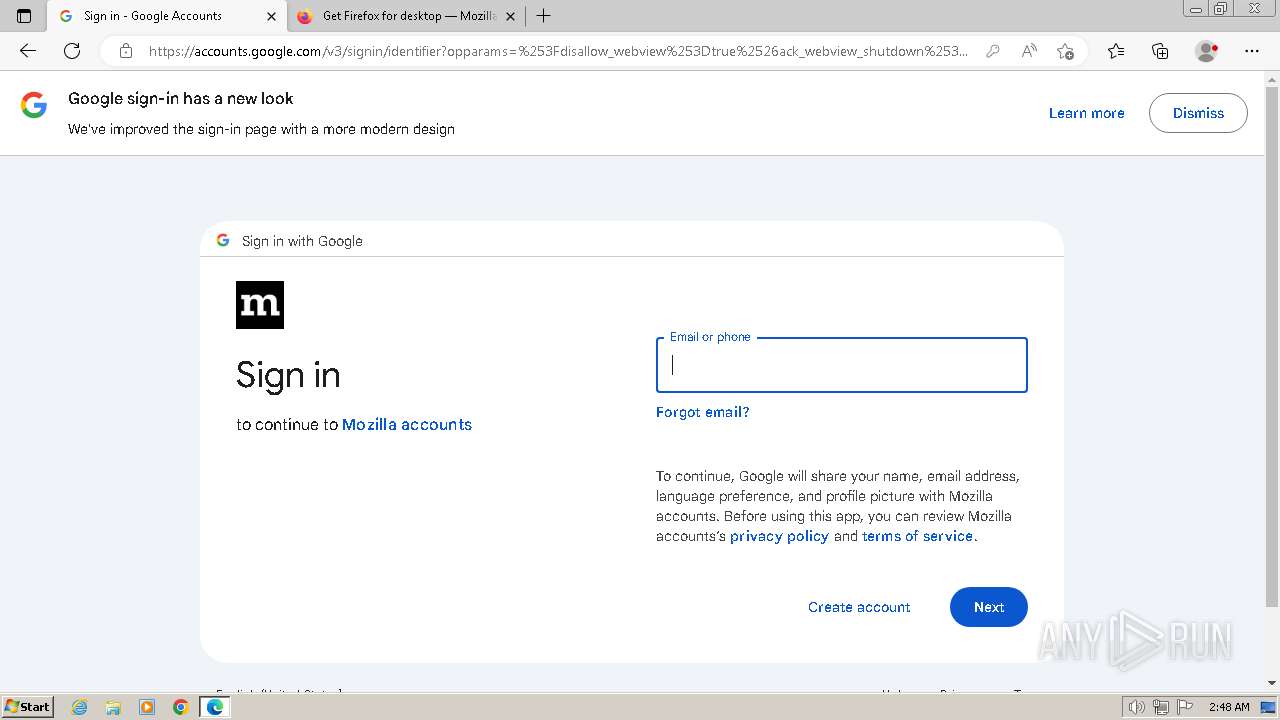This screenshot has height=720, width=1280.
Task: View site information lock icon
Action: (126, 51)
